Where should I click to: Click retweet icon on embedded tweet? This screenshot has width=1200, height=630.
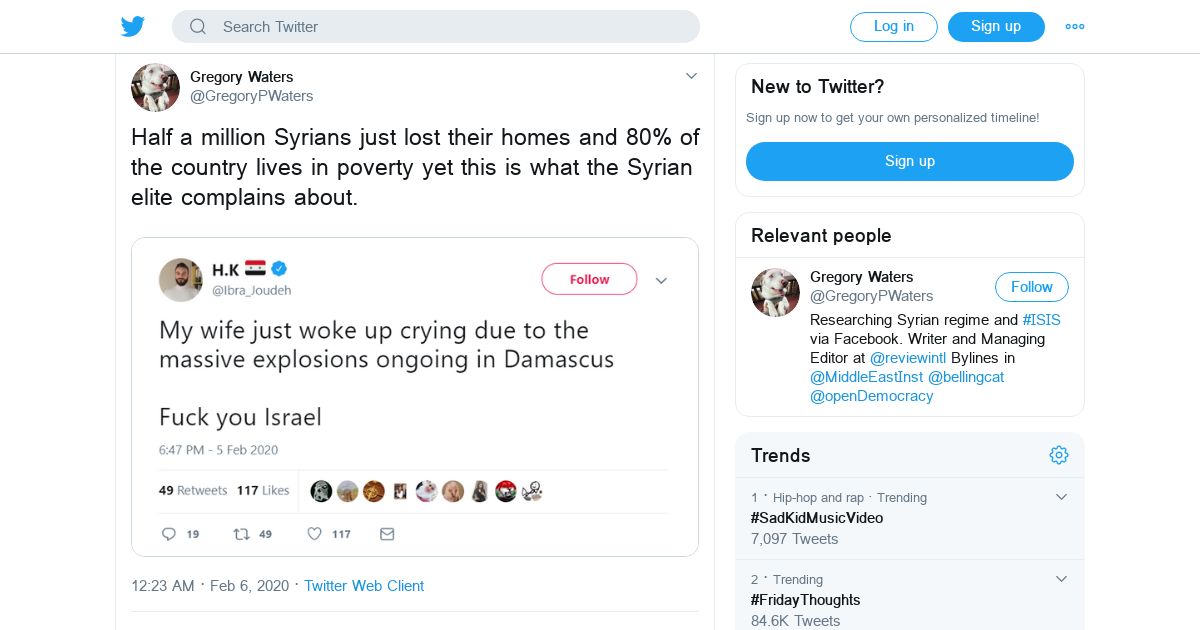pos(241,534)
